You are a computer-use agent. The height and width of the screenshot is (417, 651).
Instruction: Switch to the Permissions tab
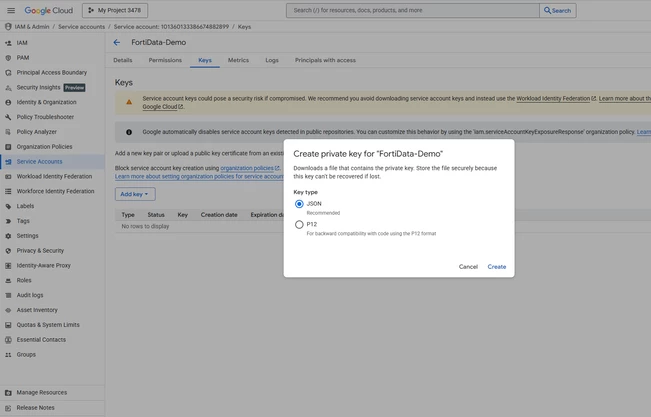(165, 60)
